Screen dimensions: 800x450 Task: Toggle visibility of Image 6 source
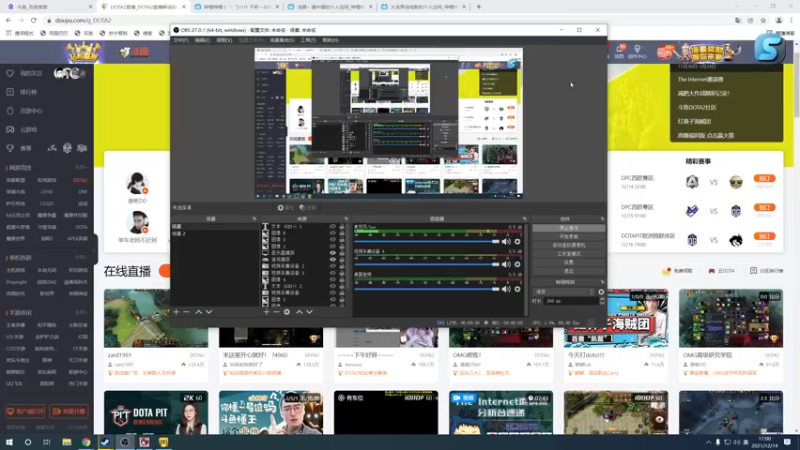[x=333, y=233]
